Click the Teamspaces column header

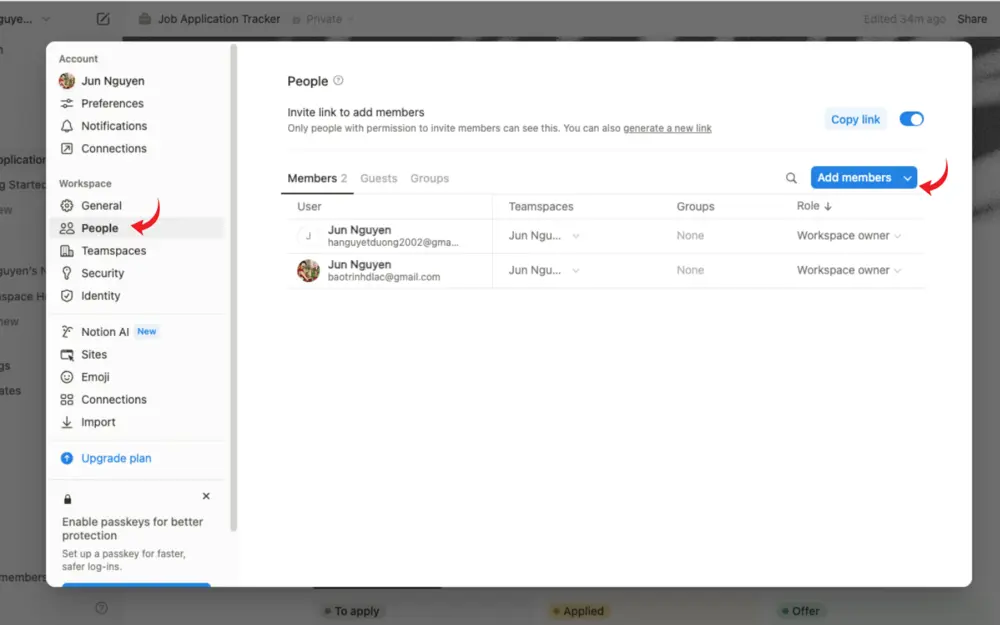pyautogui.click(x=541, y=207)
